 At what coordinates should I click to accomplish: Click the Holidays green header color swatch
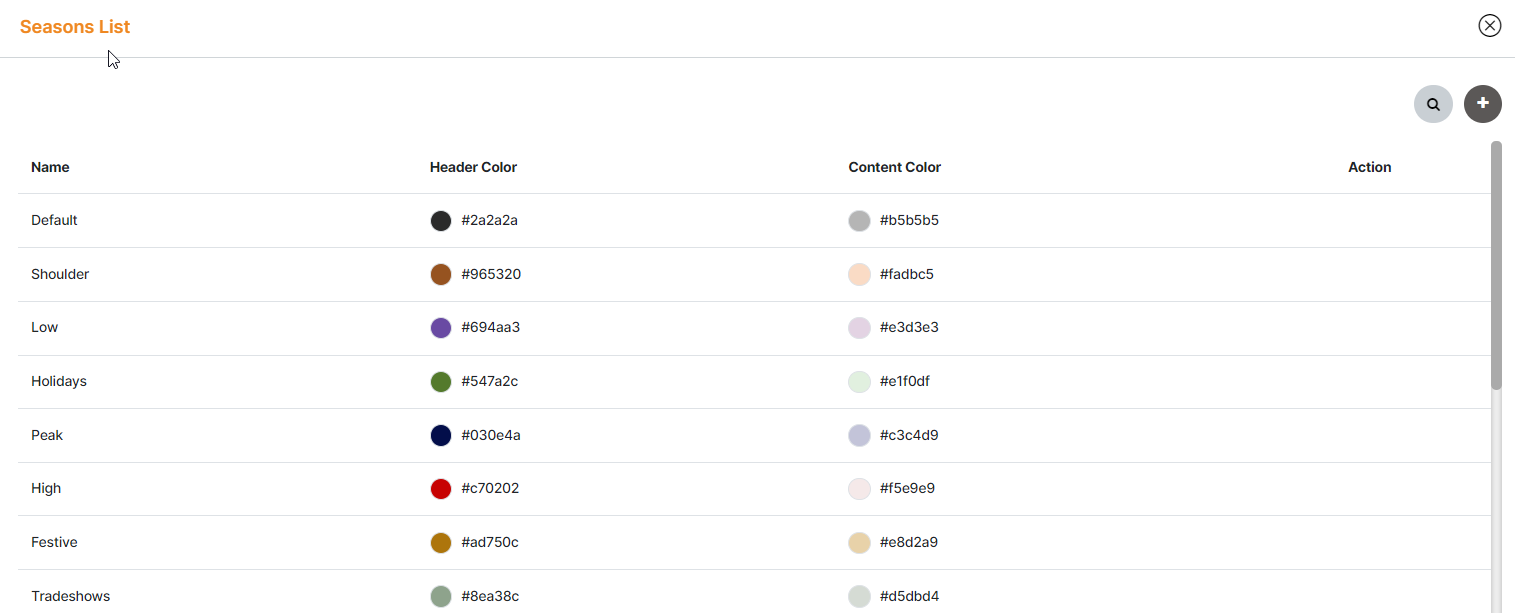(x=441, y=382)
